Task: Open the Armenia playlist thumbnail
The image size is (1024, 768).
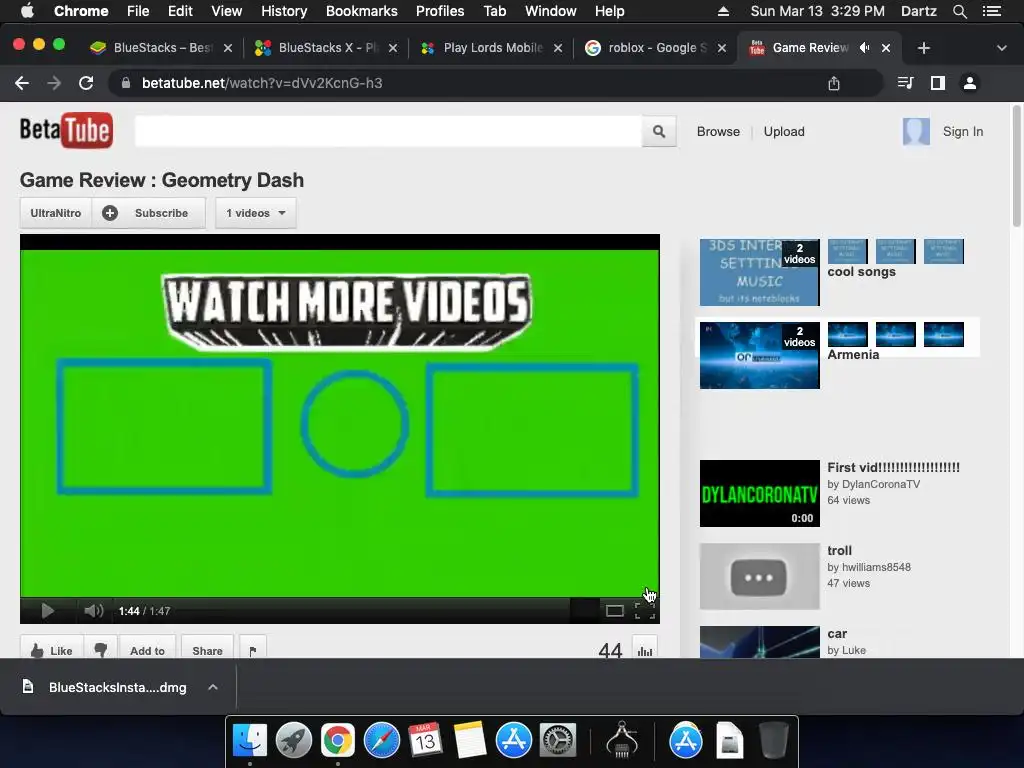Action: click(x=759, y=355)
